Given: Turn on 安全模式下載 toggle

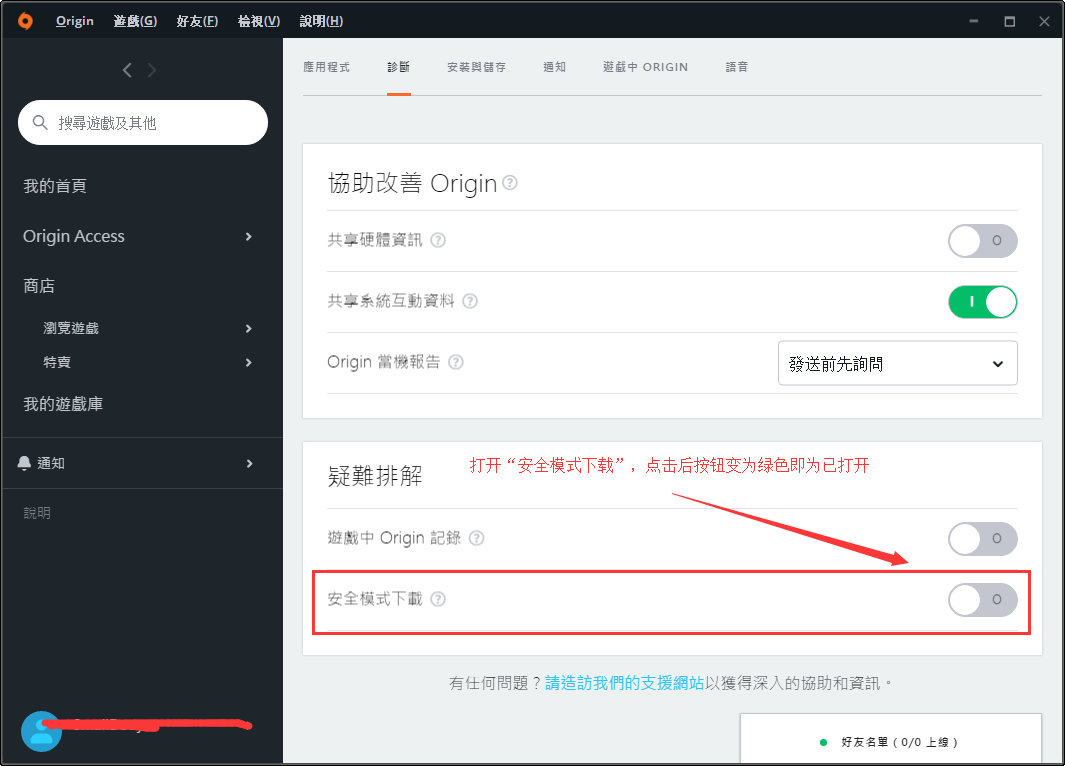Looking at the screenshot, I should click(x=983, y=600).
